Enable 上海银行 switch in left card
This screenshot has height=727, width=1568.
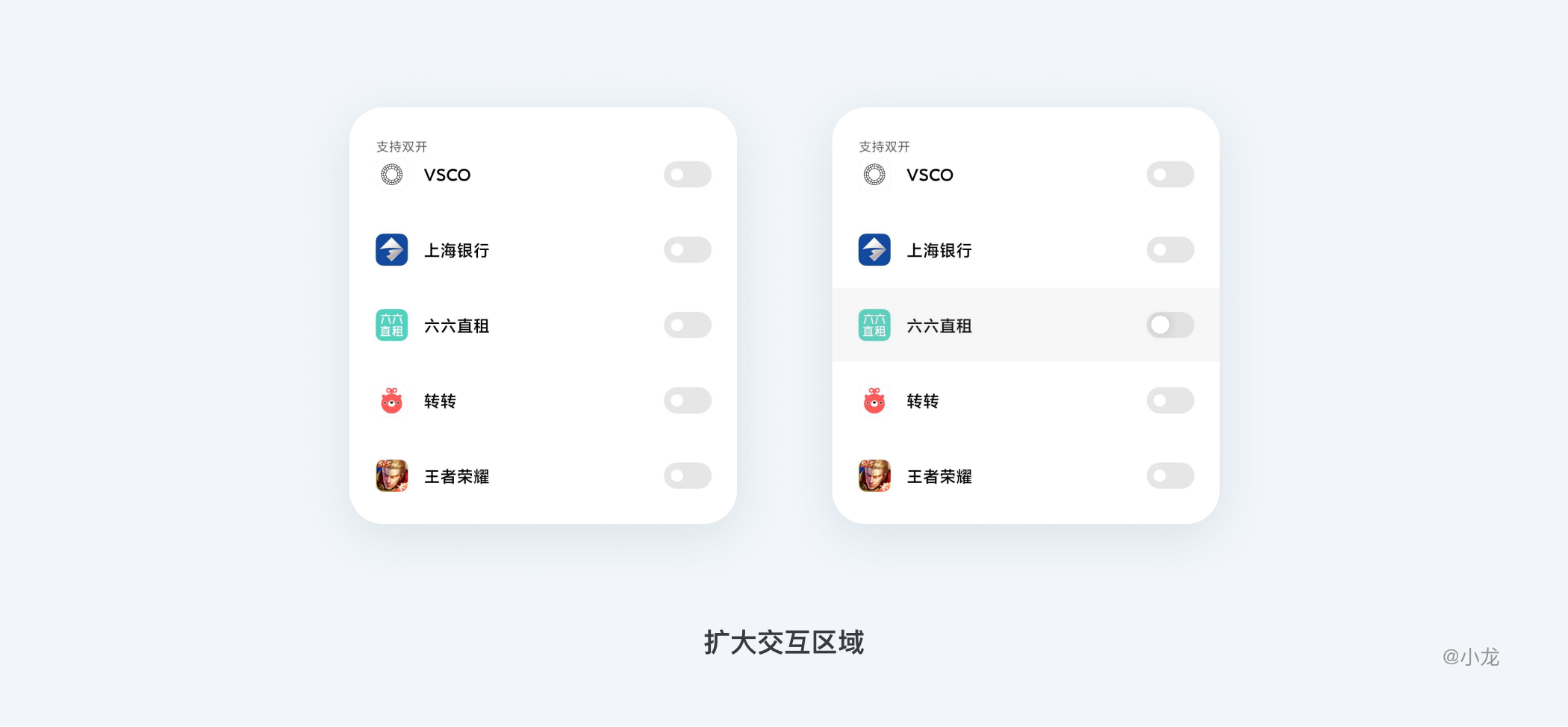688,250
